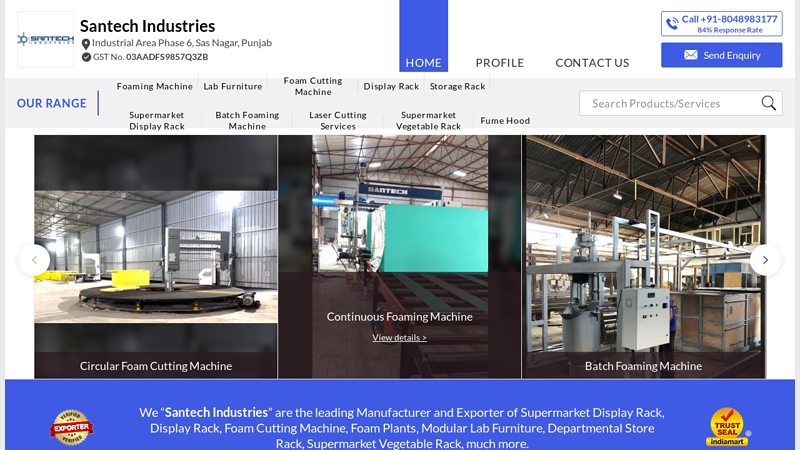
Task: Click the location pin icon near address
Action: (86, 44)
